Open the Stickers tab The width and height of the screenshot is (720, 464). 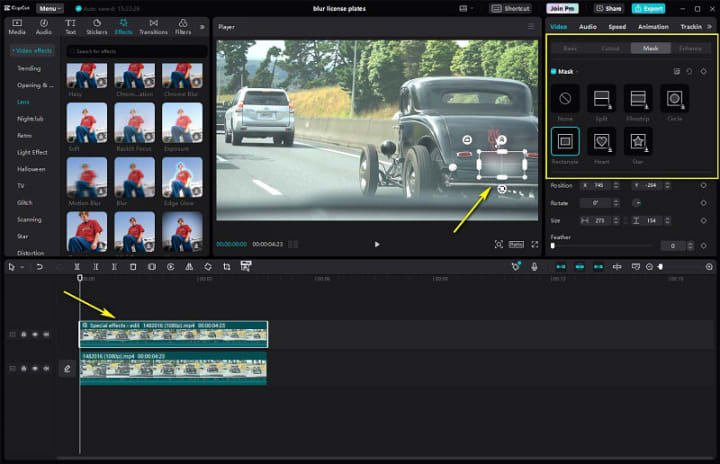coord(96,27)
